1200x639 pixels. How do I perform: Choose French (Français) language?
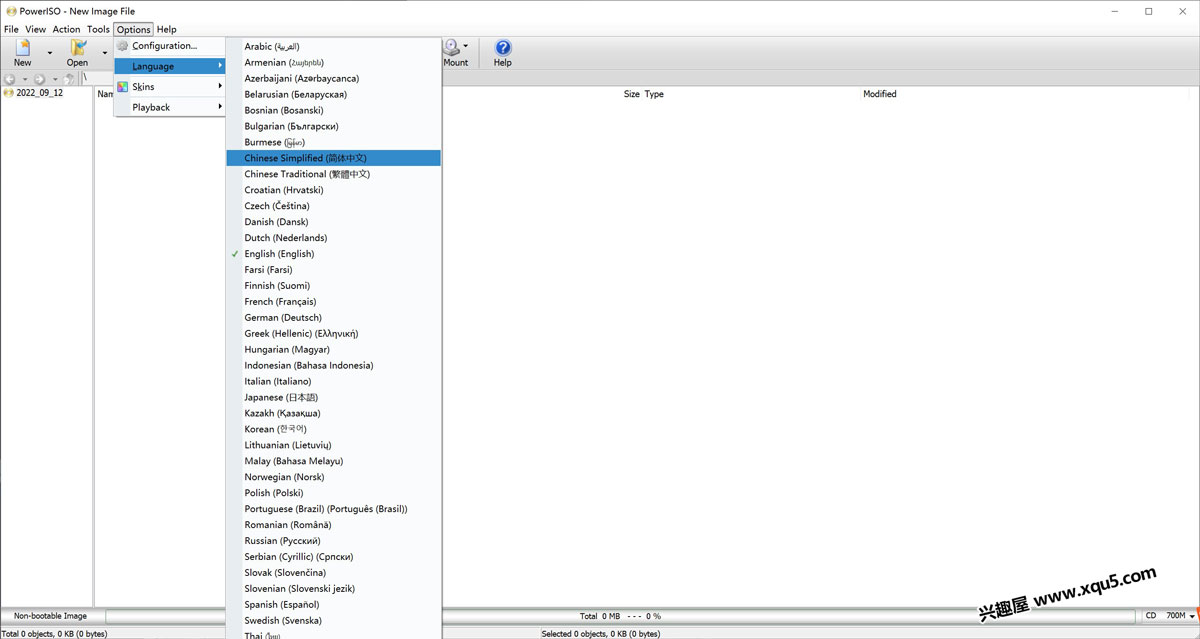point(334,302)
